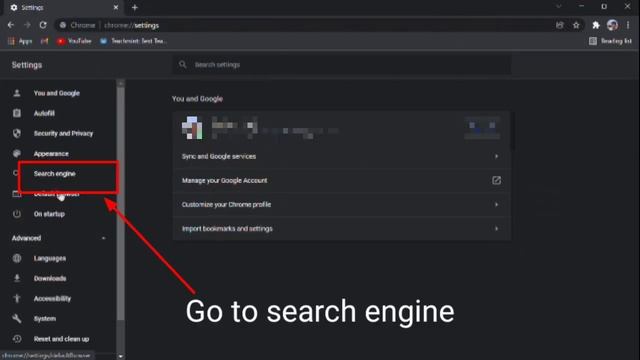Click the sidebar scrollbar up arrow
The height and width of the screenshot is (360, 640).
[x=120, y=83]
